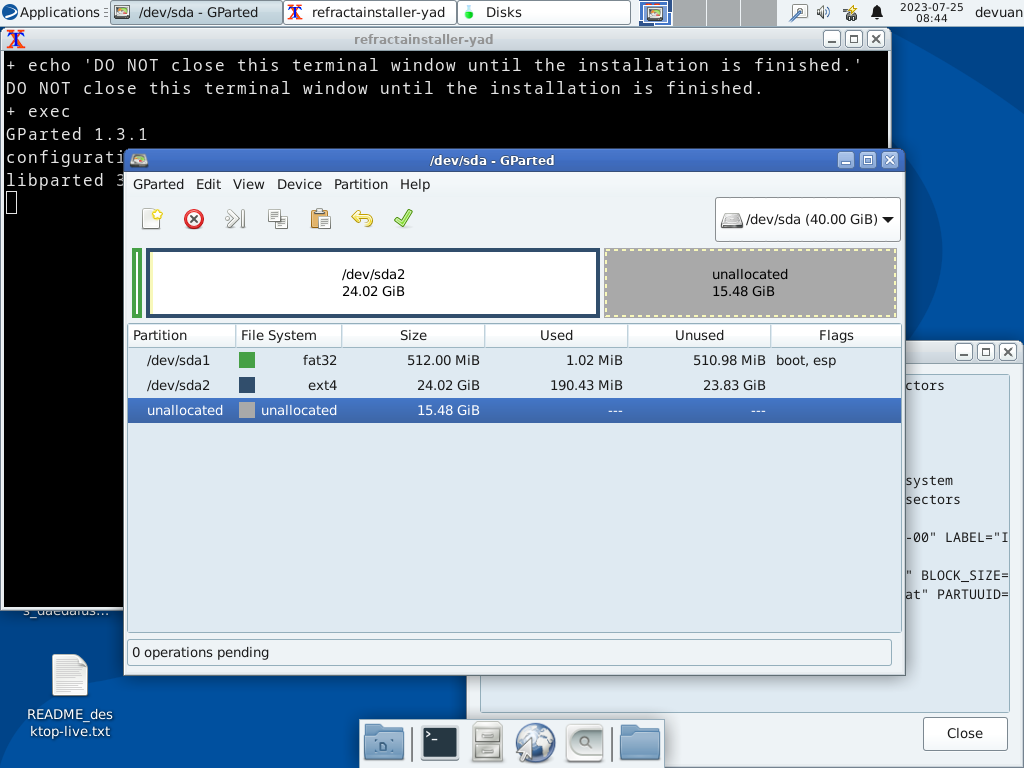Launch the terminal emulator dock icon
1024x768 pixels.
[x=440, y=742]
